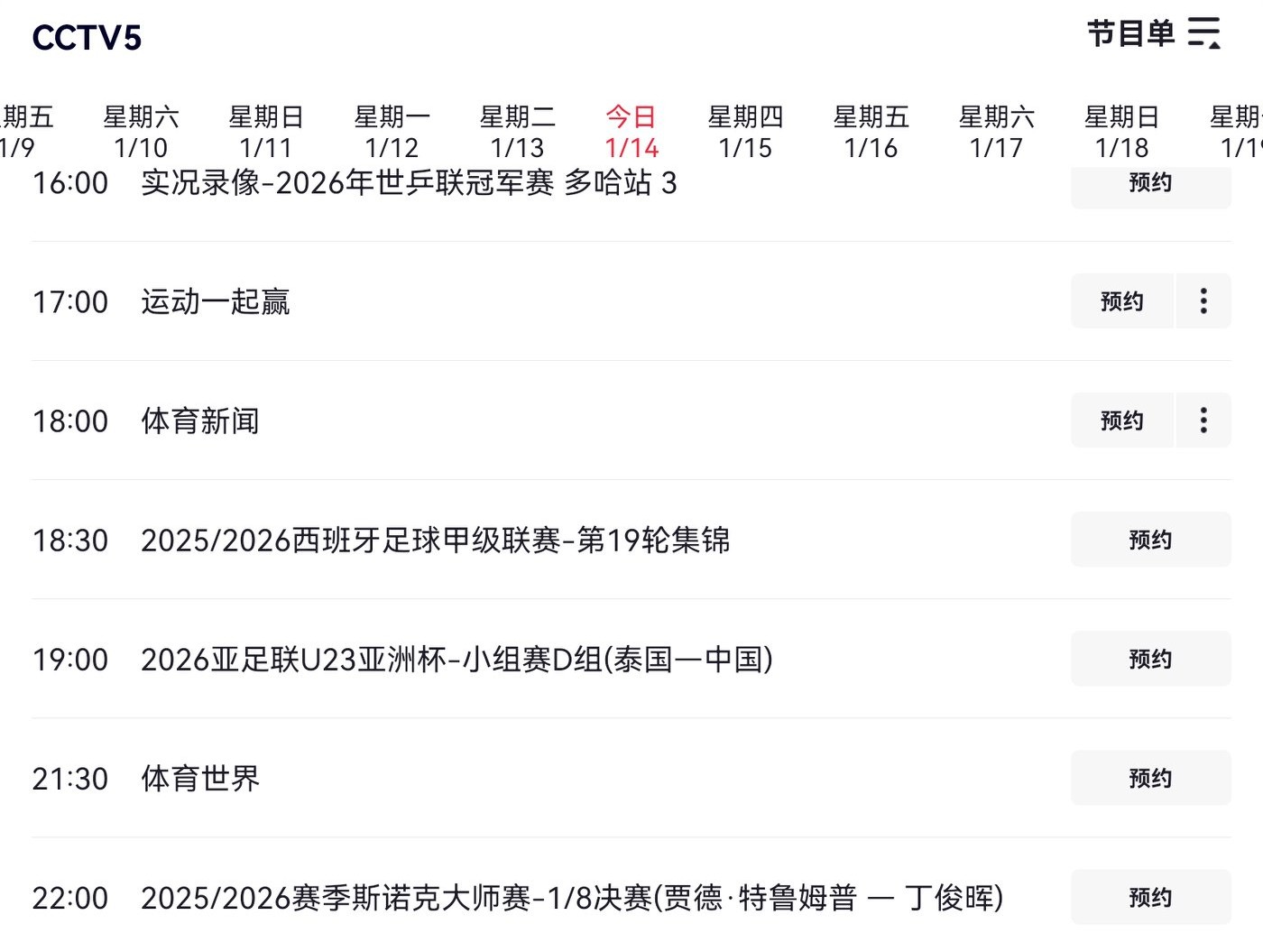Select 星期六 1/17 date tab
Image resolution: width=1263 pixels, height=952 pixels.
996,132
